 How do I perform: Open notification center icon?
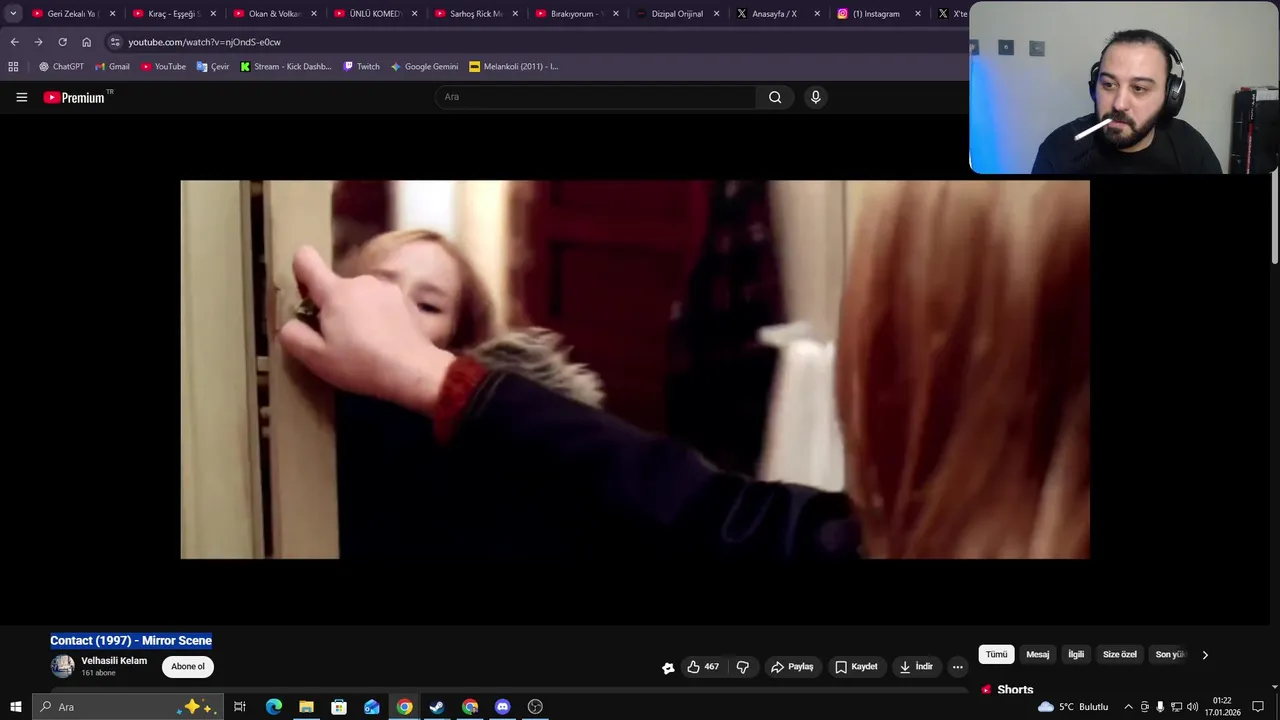coord(1258,707)
